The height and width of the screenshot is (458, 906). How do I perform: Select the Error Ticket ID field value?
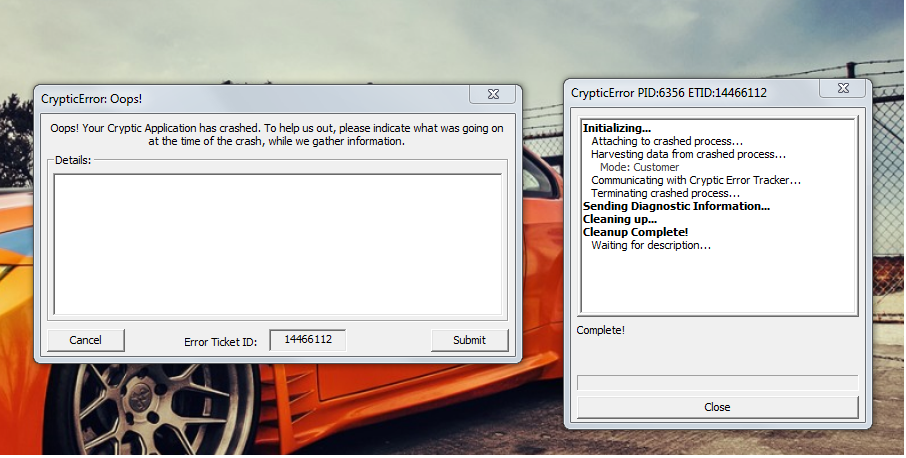tap(308, 340)
